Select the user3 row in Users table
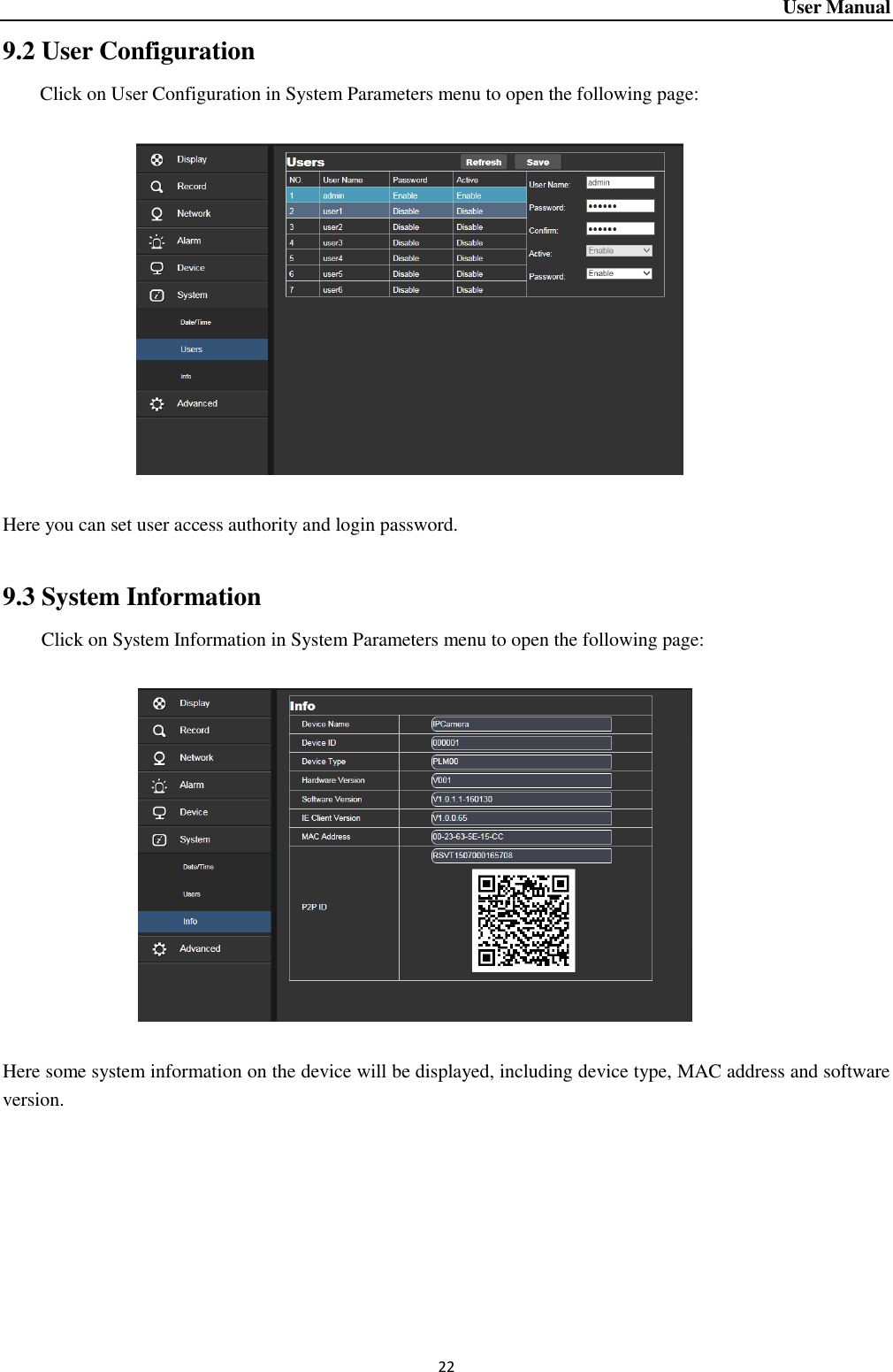This screenshot has width=893, height=1372. 406,243
